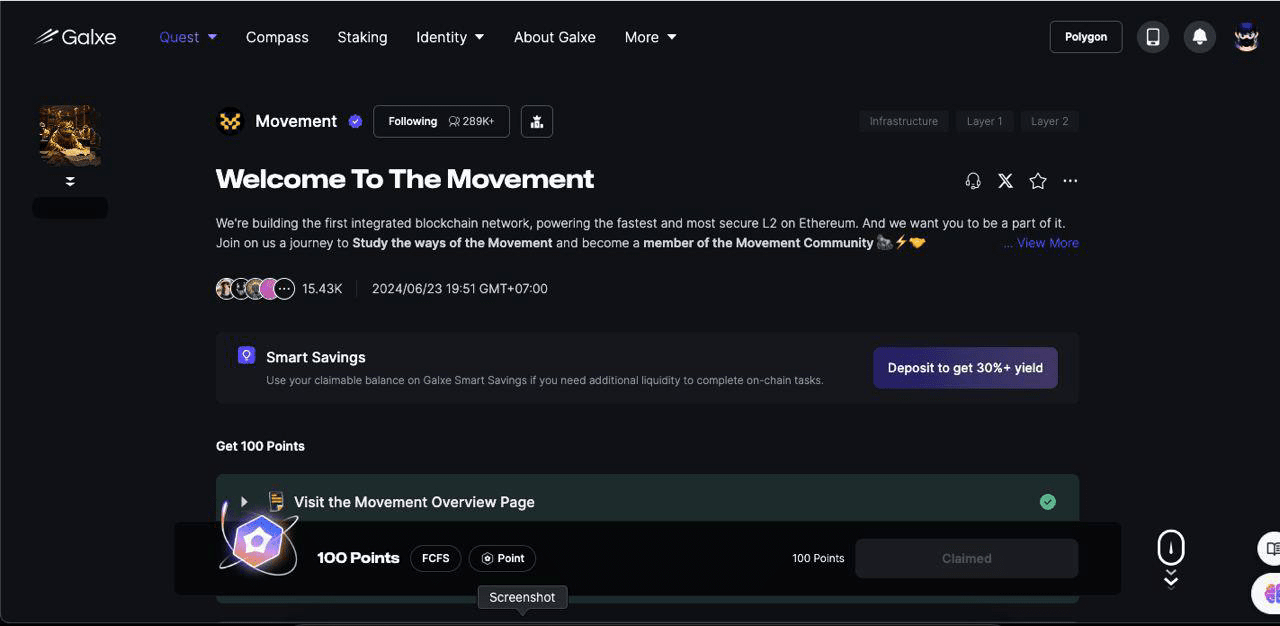
Task: Click the 2024/06/23 19:51 date text
Action: 460,289
